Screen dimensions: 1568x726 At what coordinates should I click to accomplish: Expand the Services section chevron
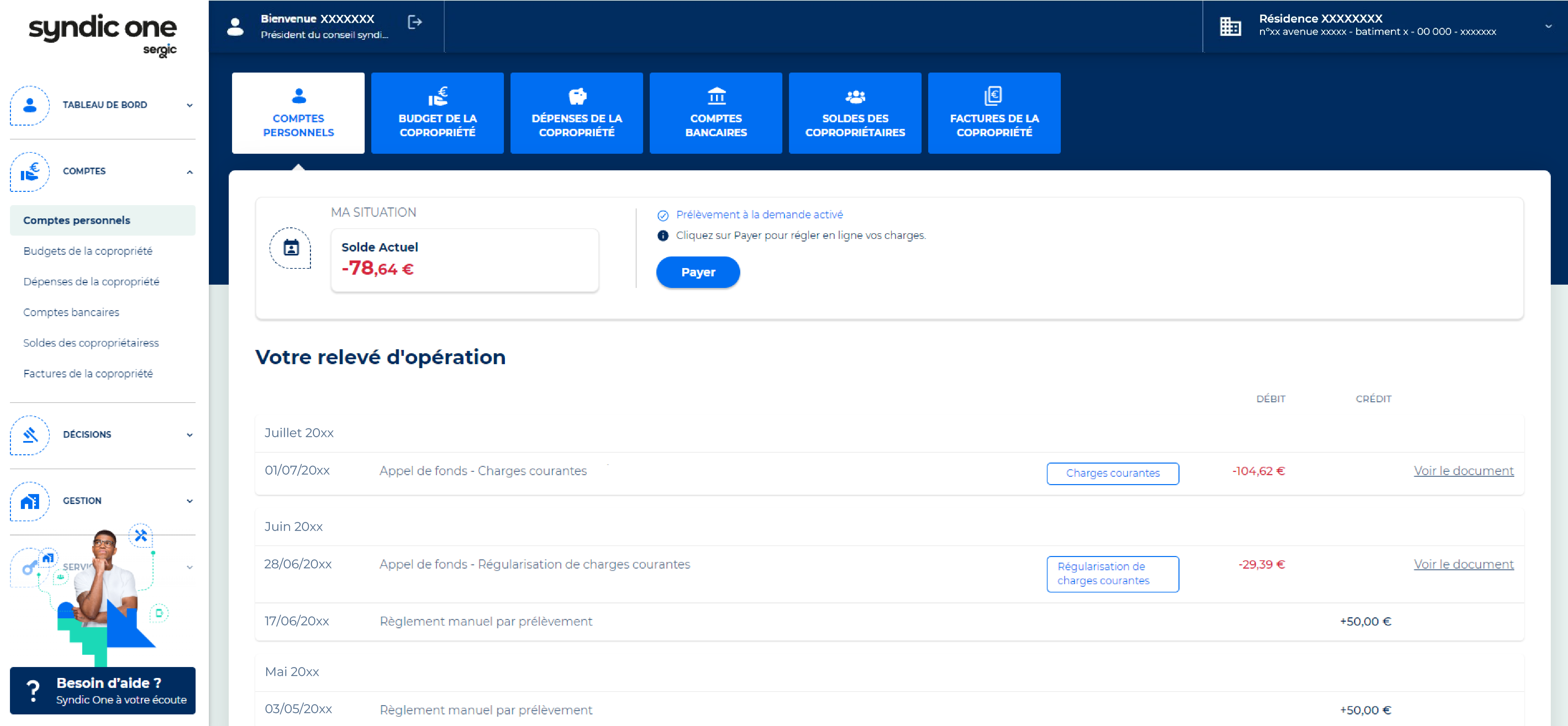click(189, 567)
